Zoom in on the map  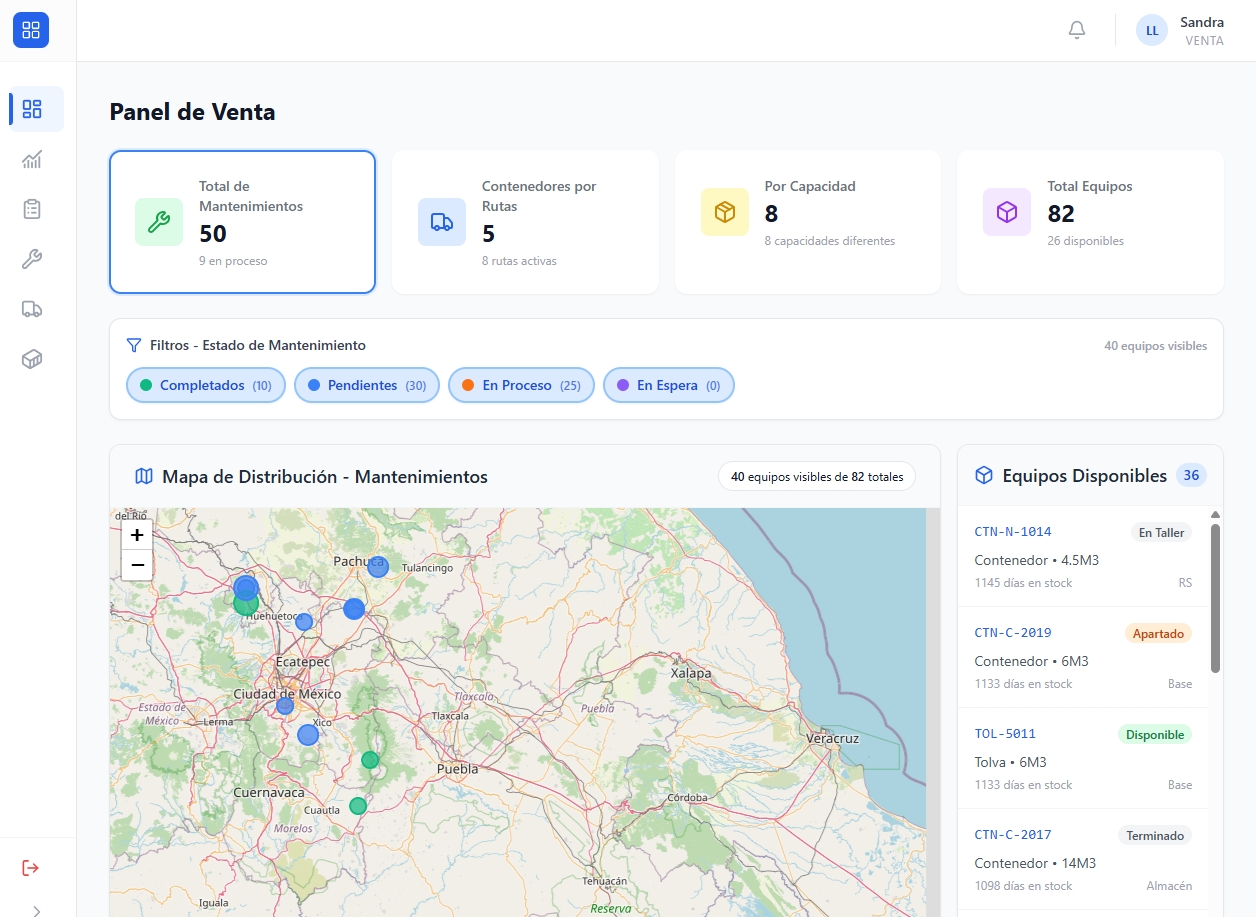point(137,535)
